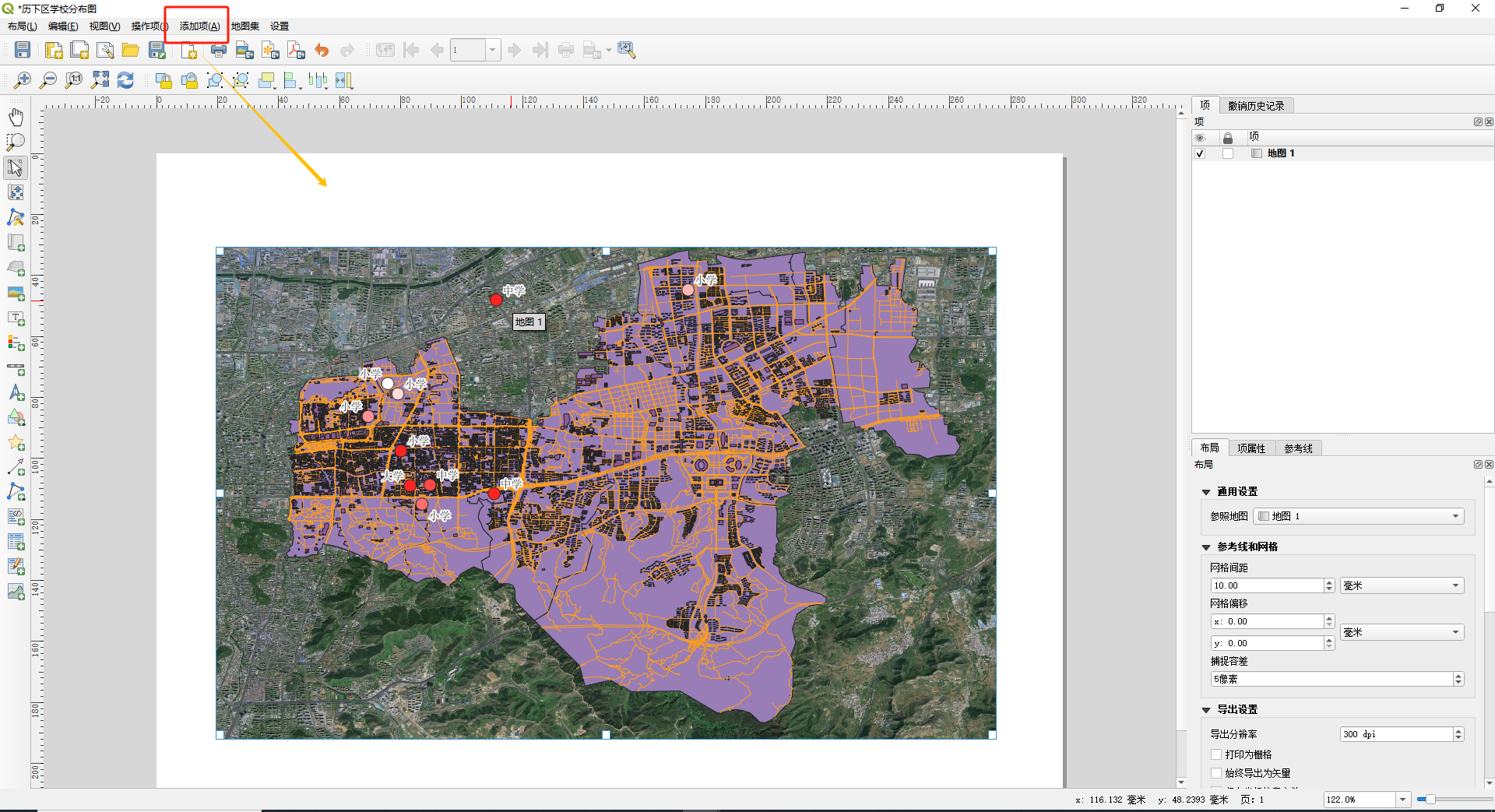Toggle visibility checkbox for 地图 1

click(1200, 153)
